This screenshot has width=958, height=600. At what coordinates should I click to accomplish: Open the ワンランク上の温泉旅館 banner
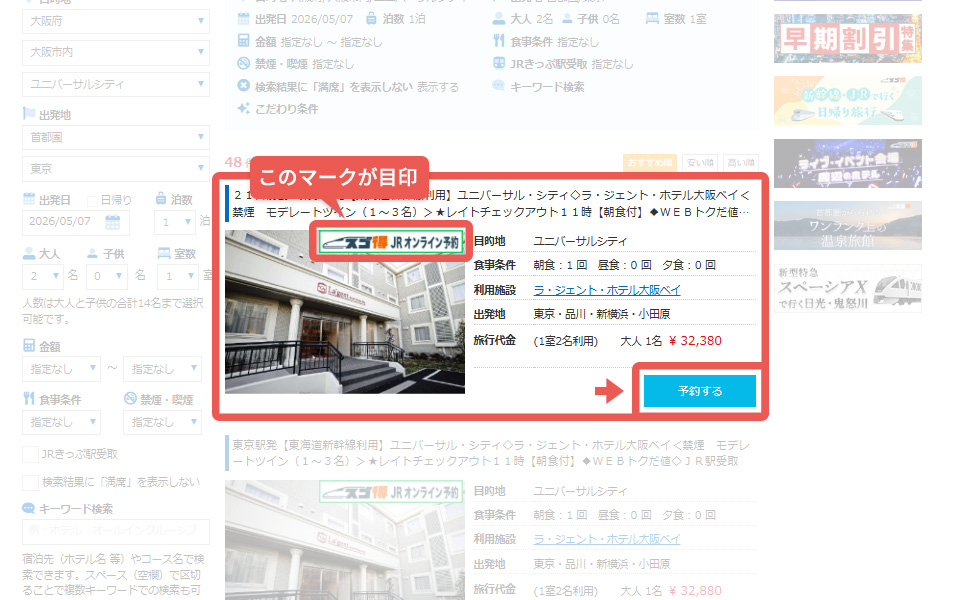click(848, 225)
